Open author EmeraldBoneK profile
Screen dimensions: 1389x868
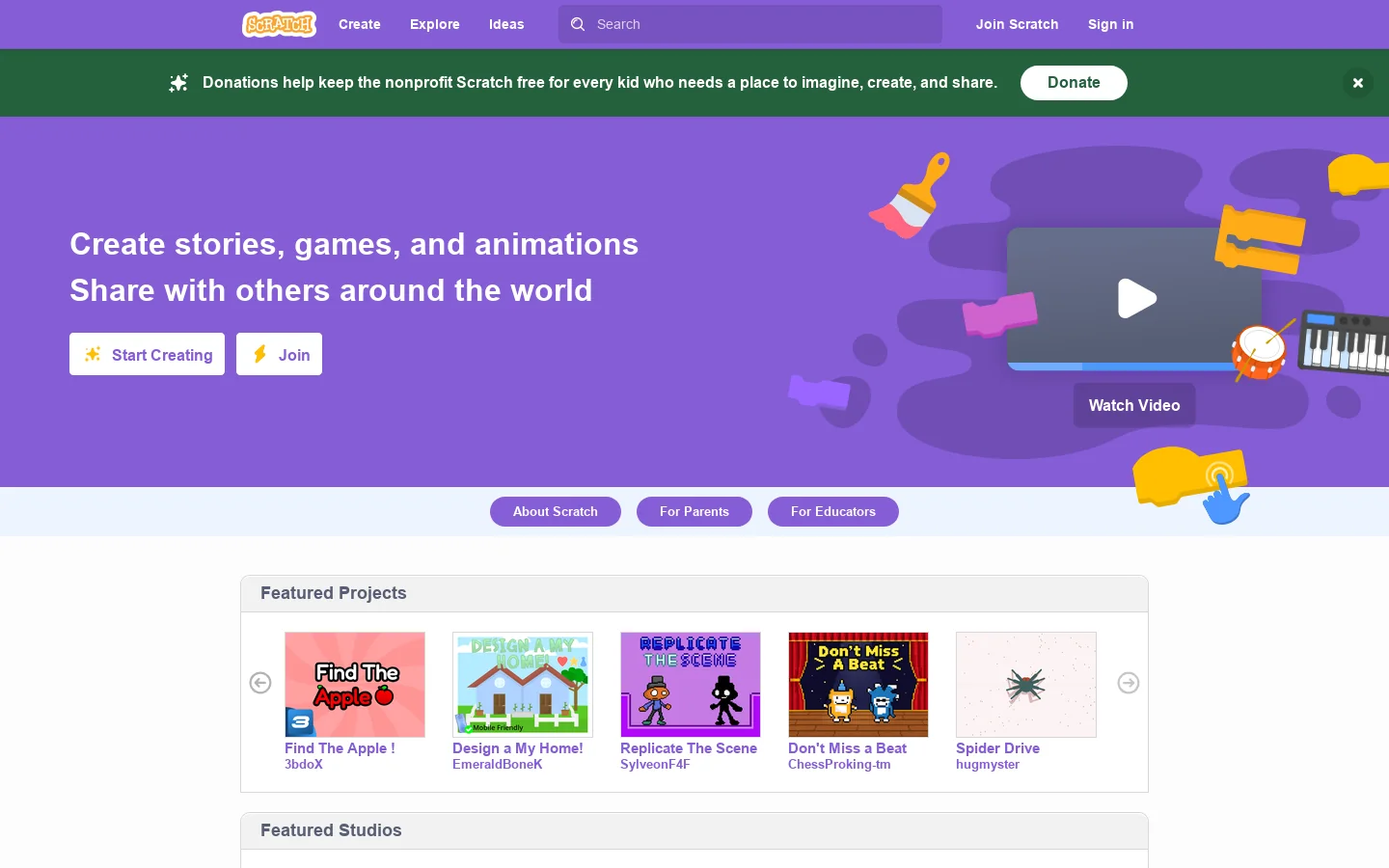[498, 765]
